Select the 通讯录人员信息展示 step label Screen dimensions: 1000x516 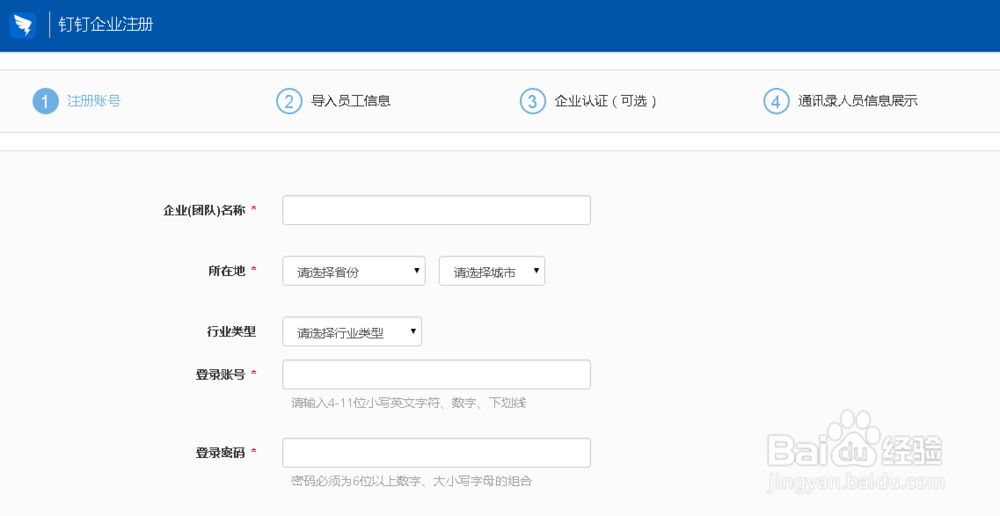tap(858, 101)
